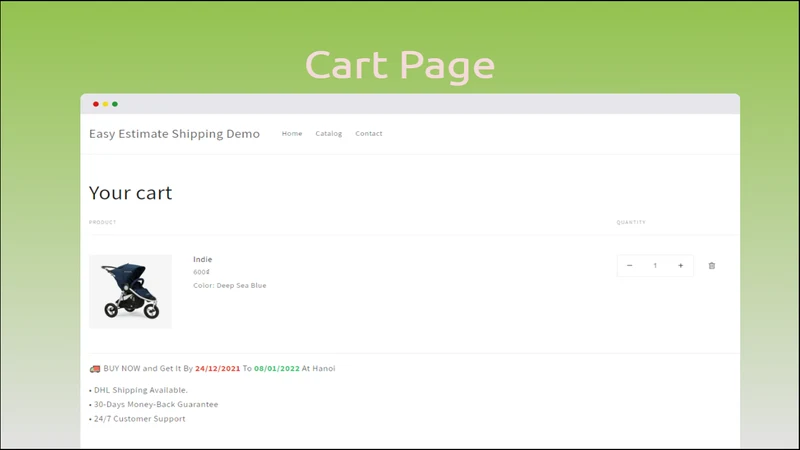Select the red date 24/12/2021
This screenshot has width=800, height=450.
click(217, 368)
